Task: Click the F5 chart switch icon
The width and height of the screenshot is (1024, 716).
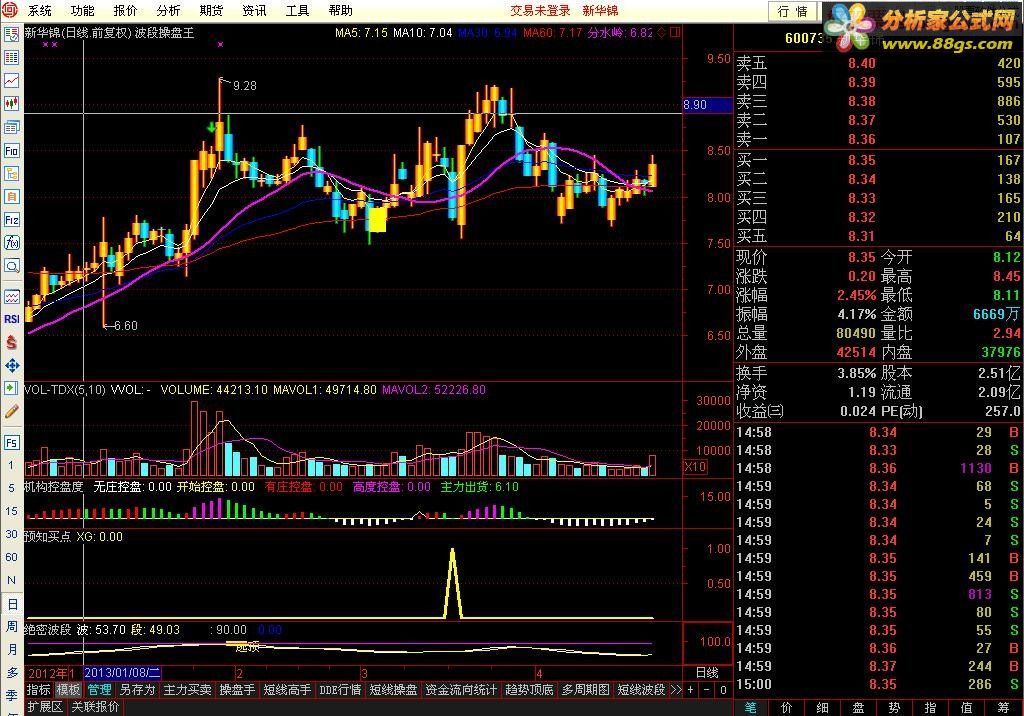Action: pyautogui.click(x=11, y=442)
